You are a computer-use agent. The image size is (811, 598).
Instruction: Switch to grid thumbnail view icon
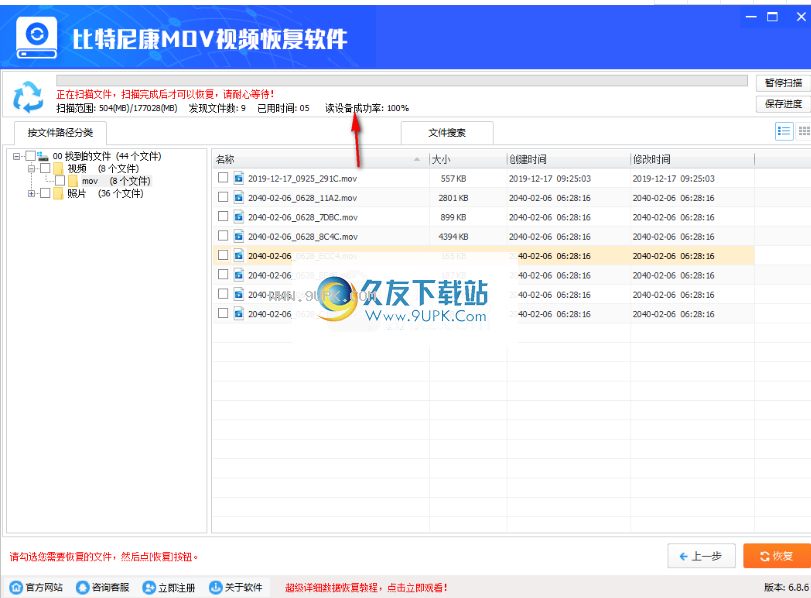pyautogui.click(x=804, y=131)
